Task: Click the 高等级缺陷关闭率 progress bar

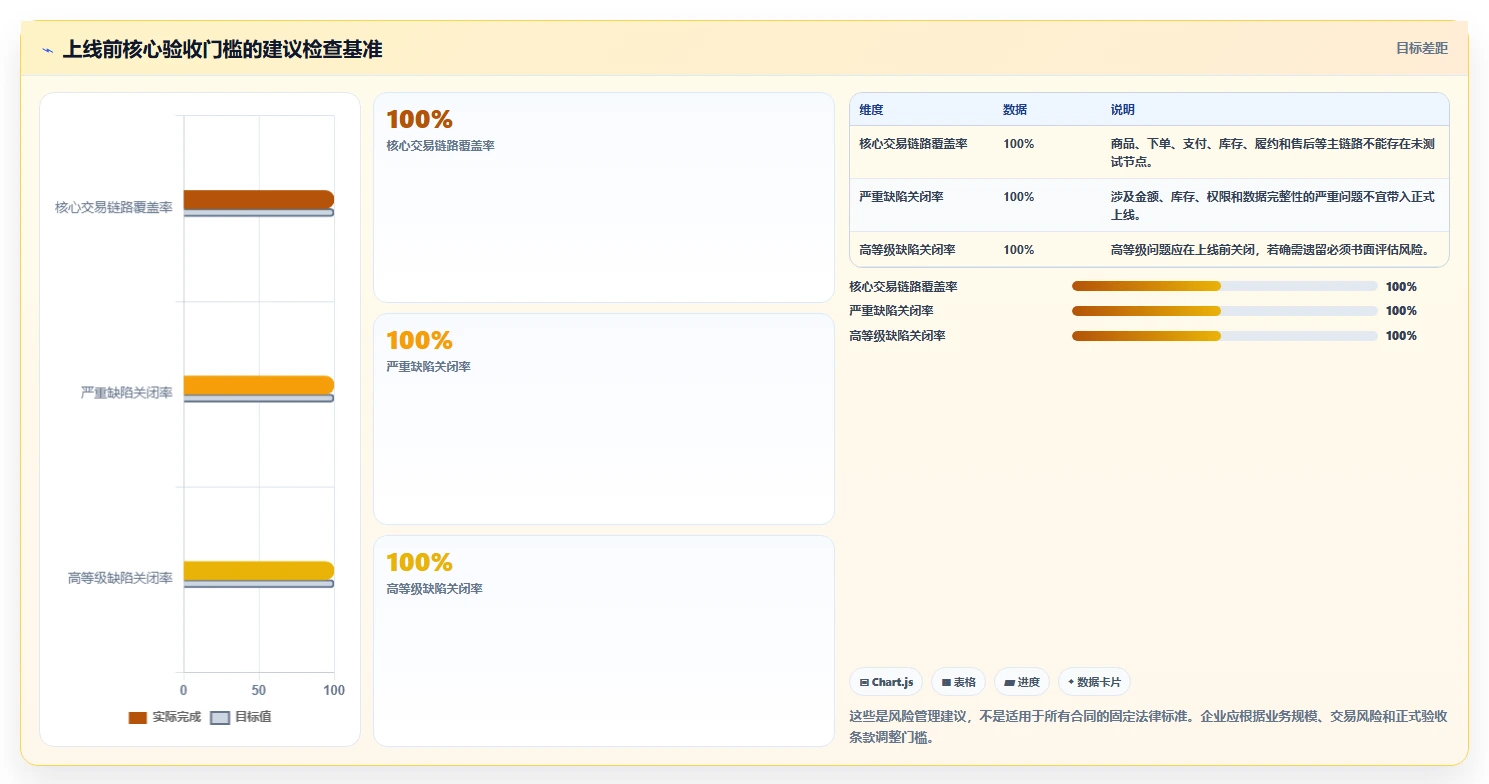Action: (x=1224, y=336)
